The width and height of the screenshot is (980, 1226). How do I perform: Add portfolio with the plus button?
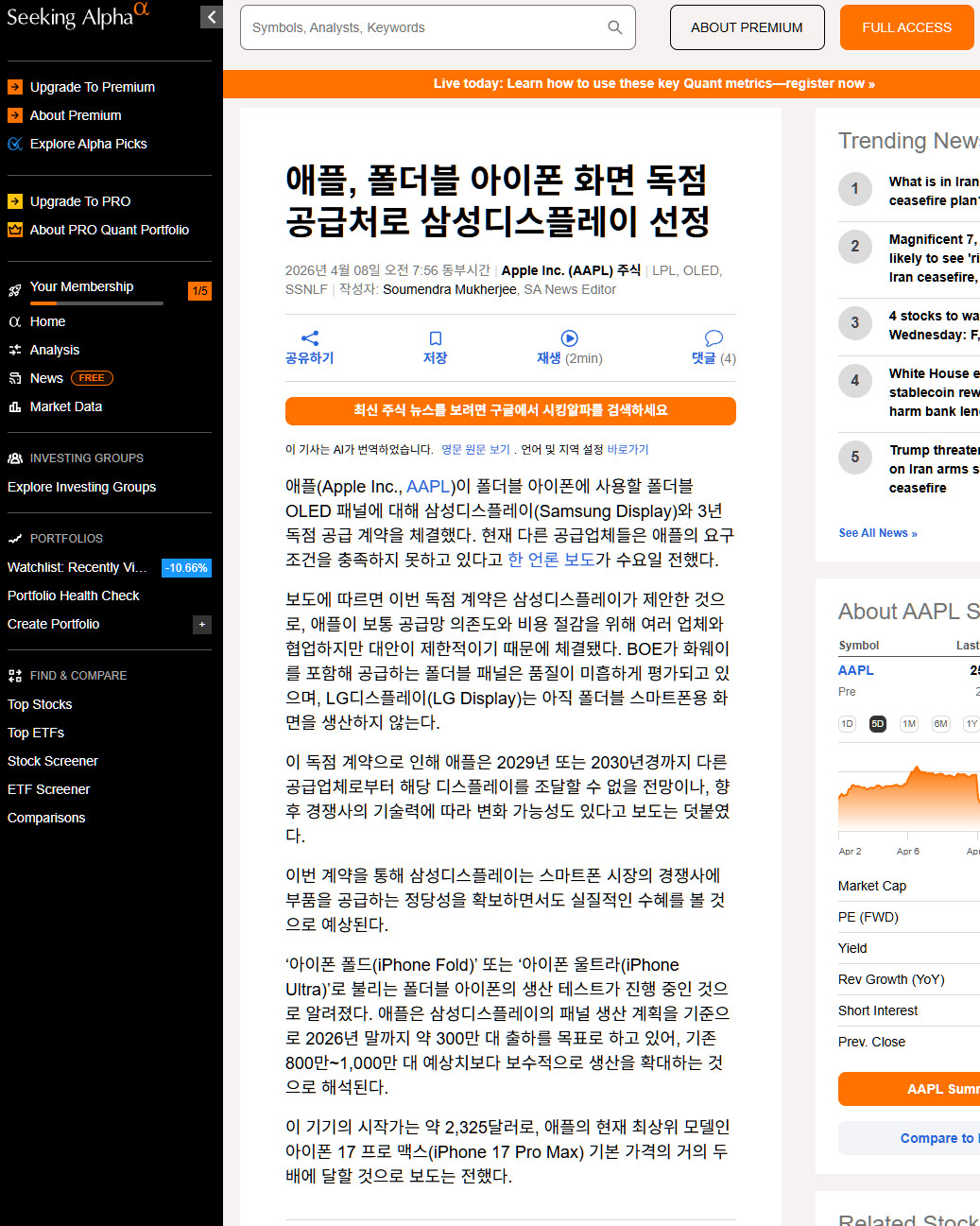pos(201,625)
